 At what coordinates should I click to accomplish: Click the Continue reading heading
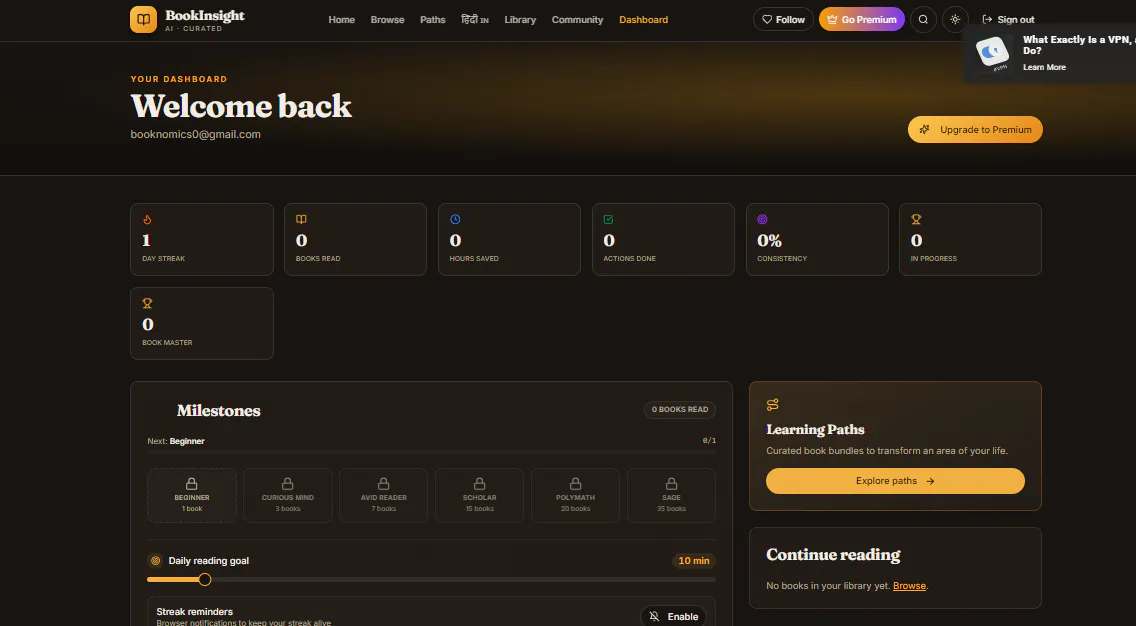click(x=833, y=555)
